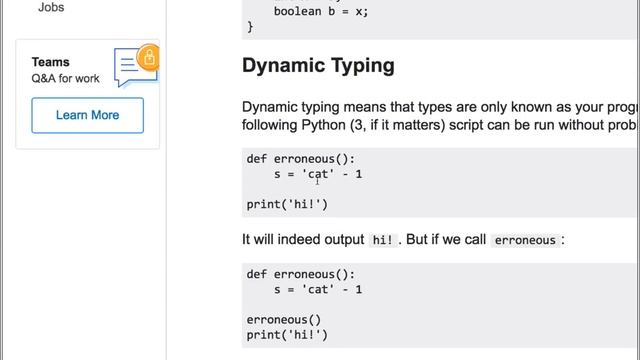Click "s = 'cat' - 1" in the last code block
Image resolution: width=640 pixels, height=360 pixels.
(318, 289)
